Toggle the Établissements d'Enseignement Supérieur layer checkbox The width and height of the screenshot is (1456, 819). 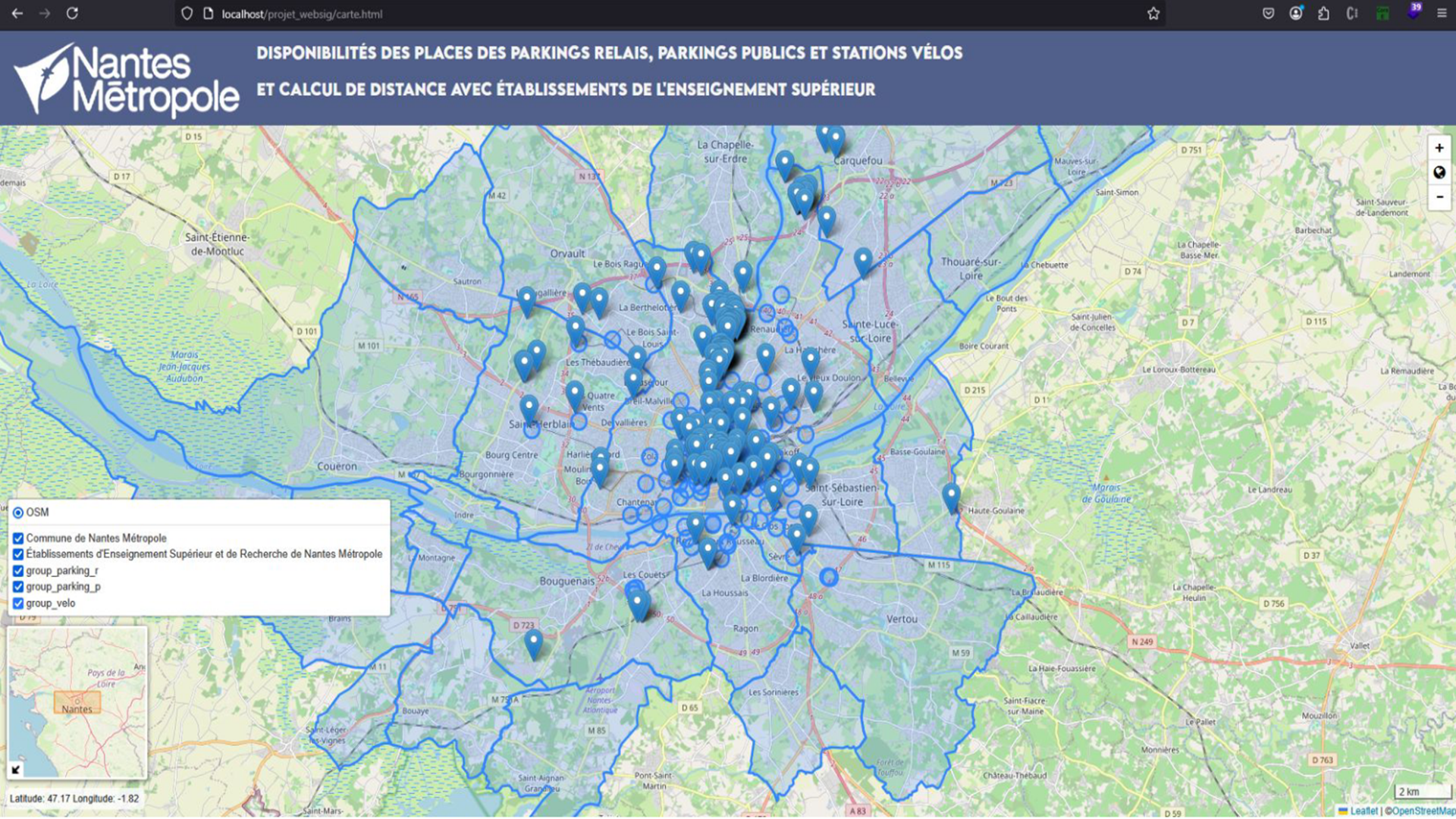click(x=18, y=554)
